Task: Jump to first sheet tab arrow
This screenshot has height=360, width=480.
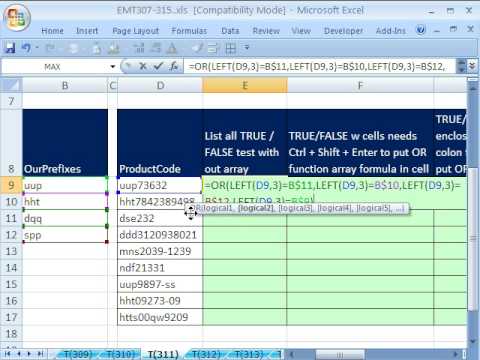Action: coord(7,353)
